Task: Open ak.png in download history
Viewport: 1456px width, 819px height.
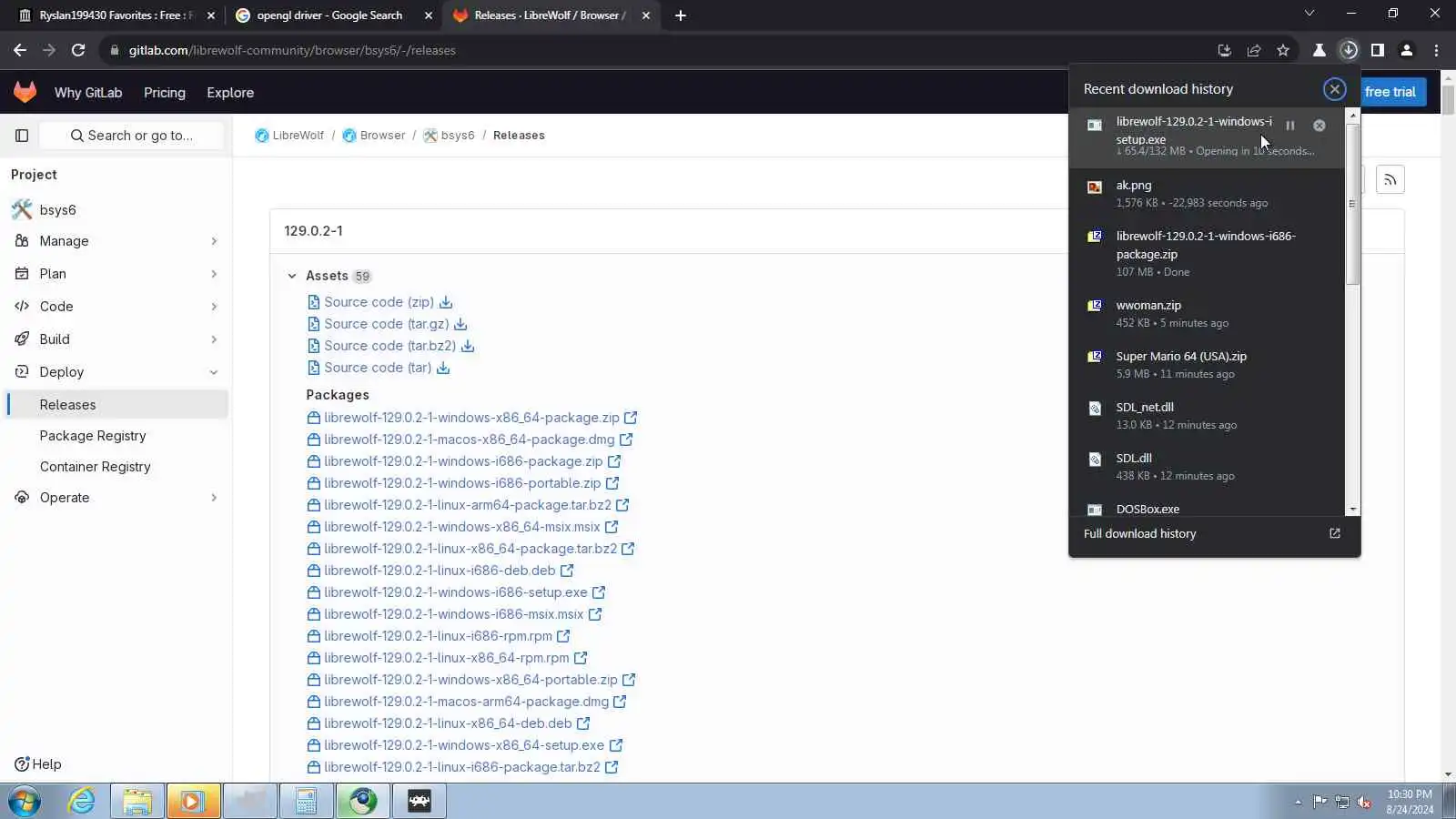Action: tap(1206, 194)
